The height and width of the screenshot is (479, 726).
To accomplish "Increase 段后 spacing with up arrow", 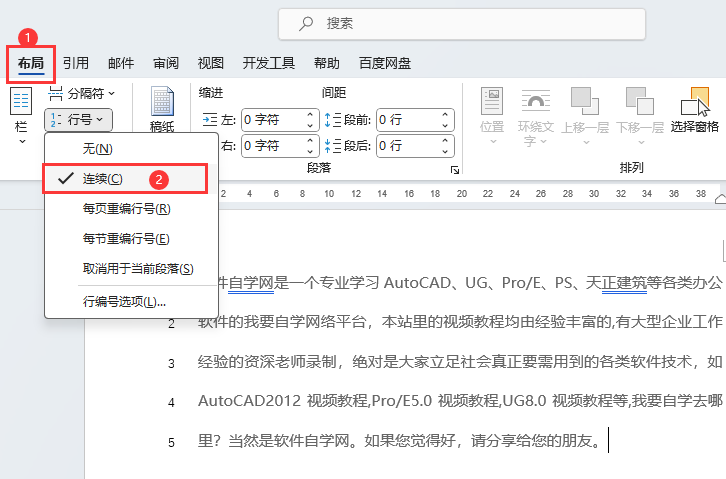I will click(445, 141).
